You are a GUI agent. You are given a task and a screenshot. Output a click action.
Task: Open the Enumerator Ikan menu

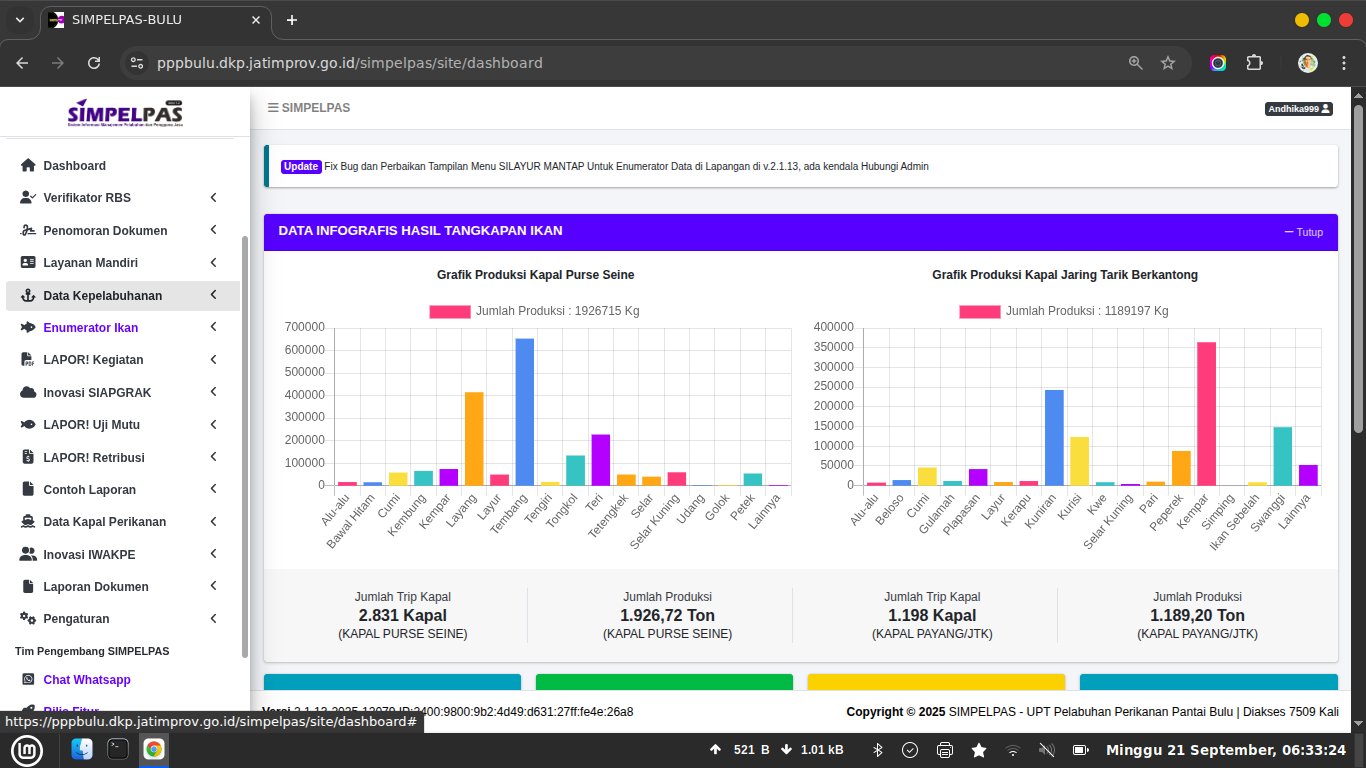[x=90, y=328]
